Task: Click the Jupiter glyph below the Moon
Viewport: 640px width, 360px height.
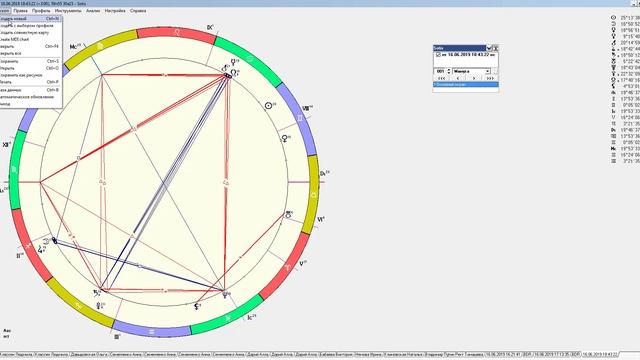Action: 40,249
